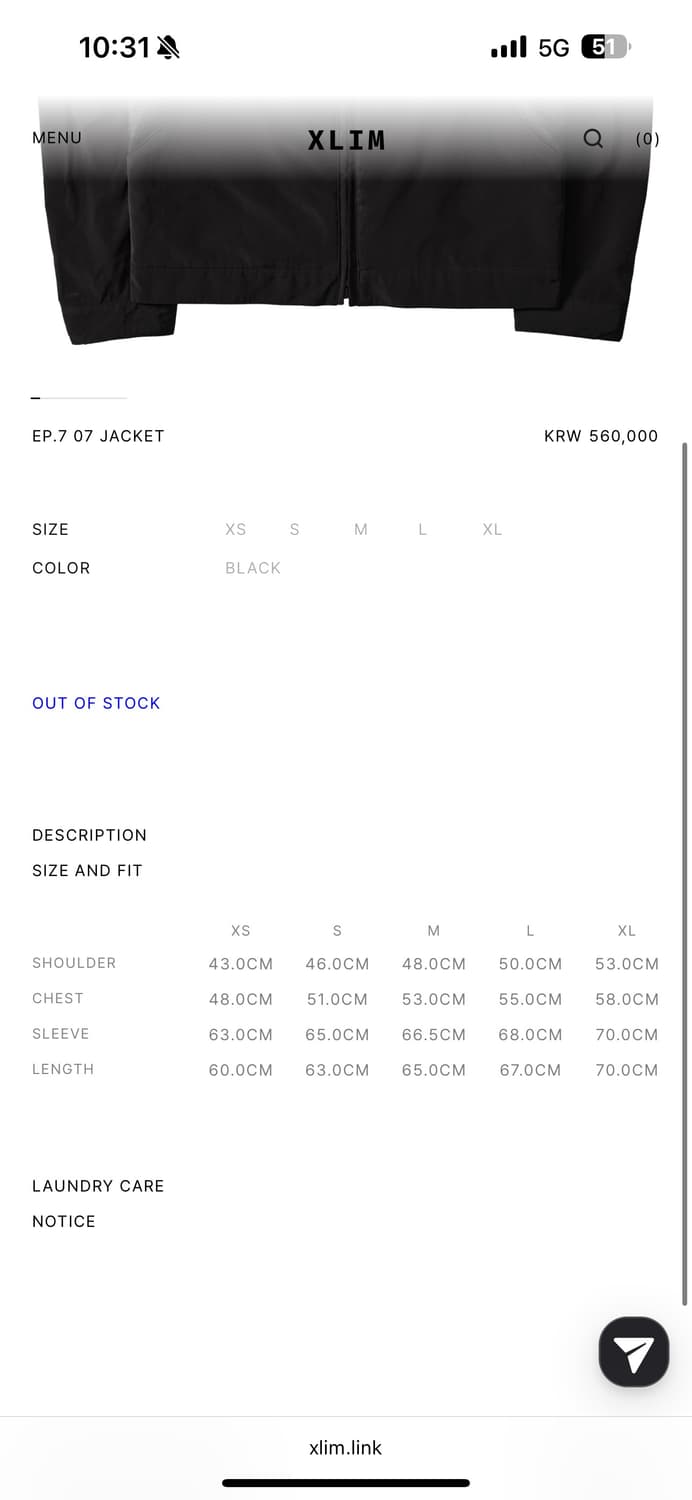Screen dimensions: 692x1500
Task: Tap the silent bell icon in status bar
Action: [x=168, y=47]
